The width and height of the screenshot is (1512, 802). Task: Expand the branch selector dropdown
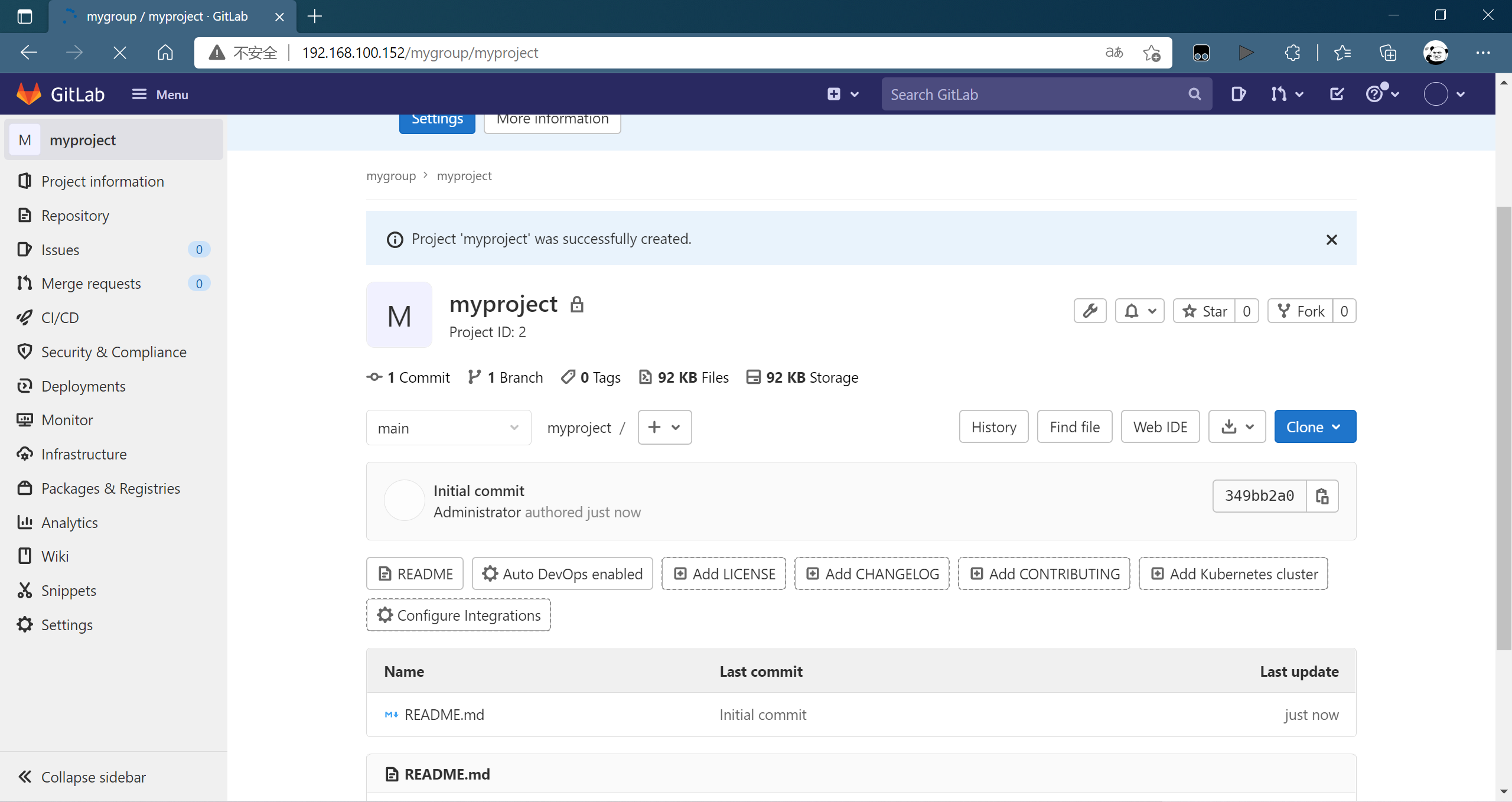[449, 427]
